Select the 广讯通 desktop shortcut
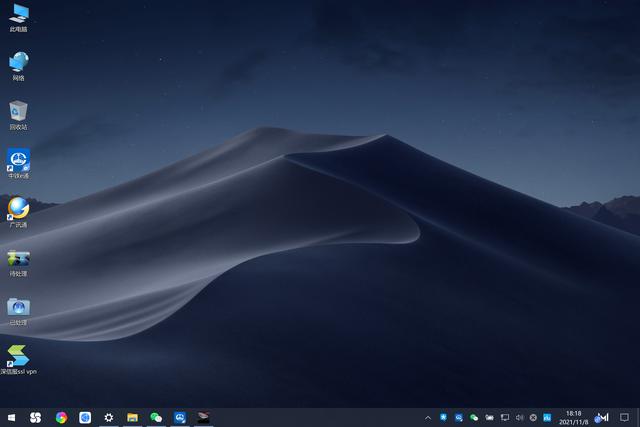The image size is (640, 427). point(18,213)
